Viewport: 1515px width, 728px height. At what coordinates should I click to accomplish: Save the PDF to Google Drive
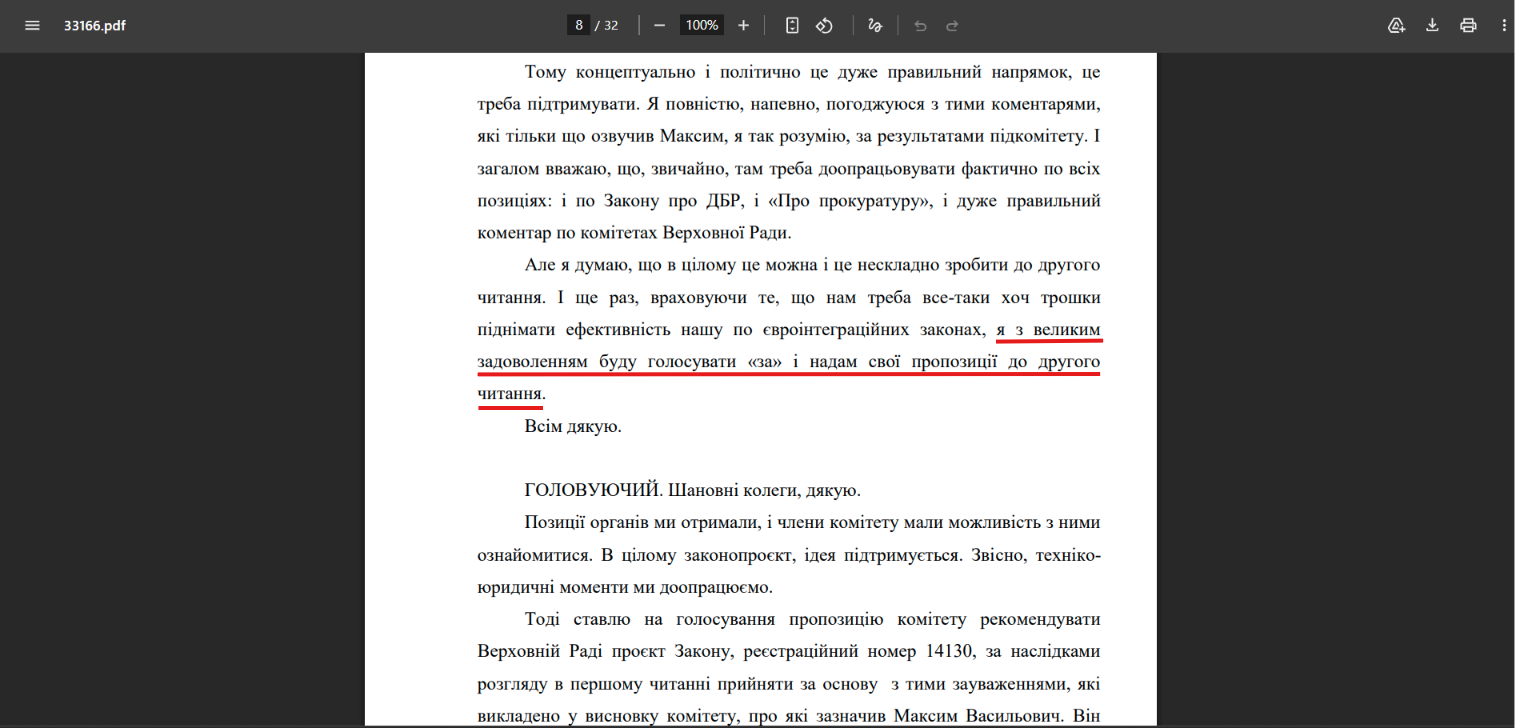point(1396,26)
